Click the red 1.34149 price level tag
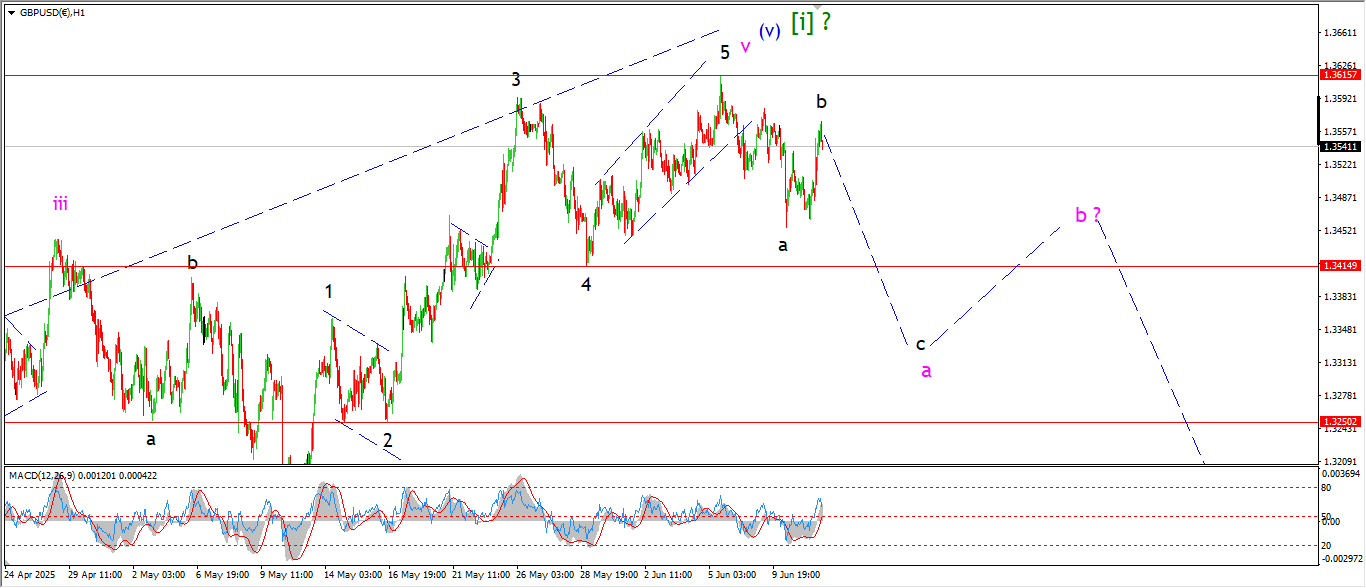This screenshot has width=1366, height=588. tap(1339, 266)
